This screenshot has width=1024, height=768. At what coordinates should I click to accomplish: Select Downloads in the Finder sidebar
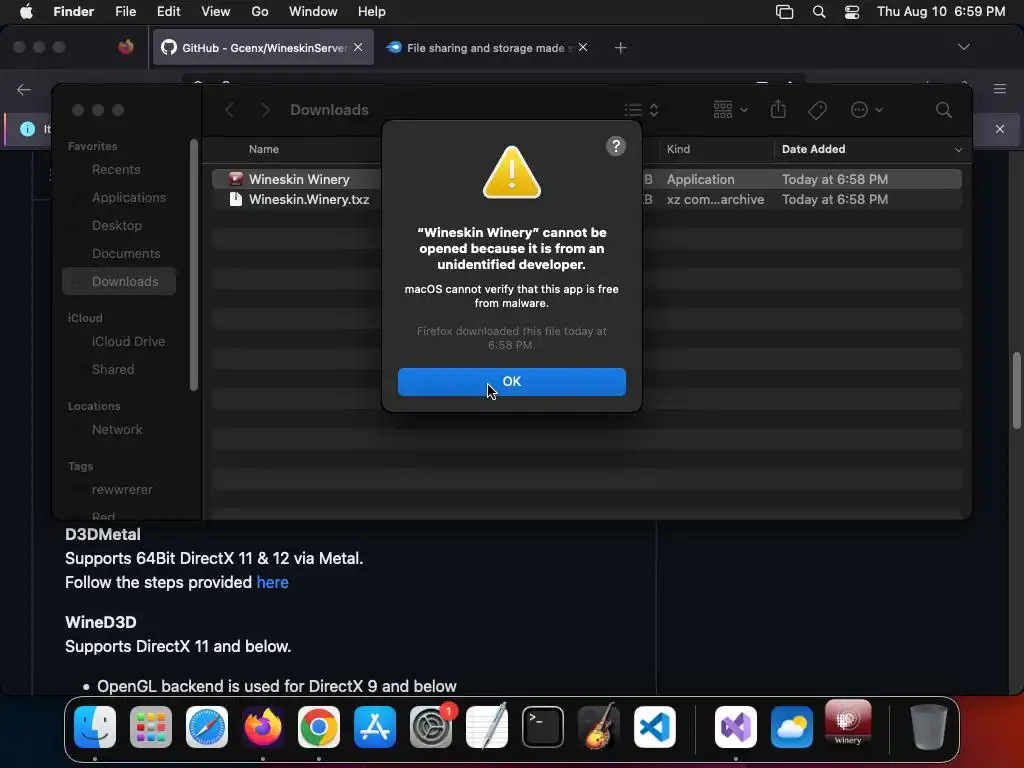pos(119,281)
